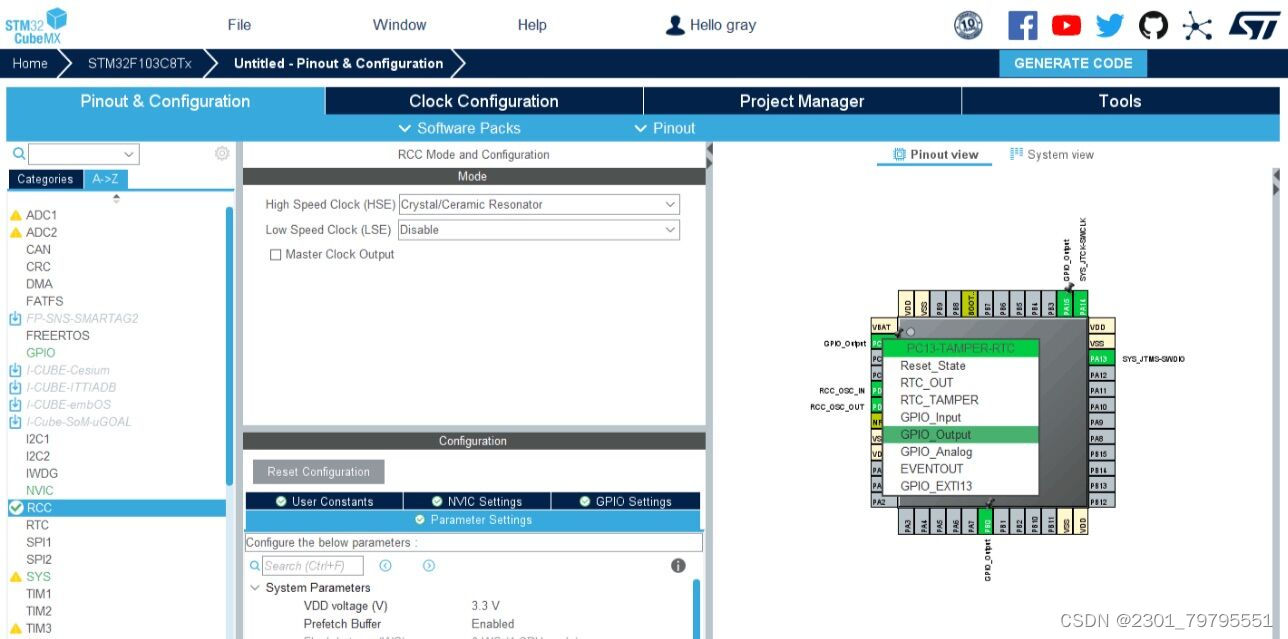
Task: Switch to the Clock Configuration tab
Action: 484,101
